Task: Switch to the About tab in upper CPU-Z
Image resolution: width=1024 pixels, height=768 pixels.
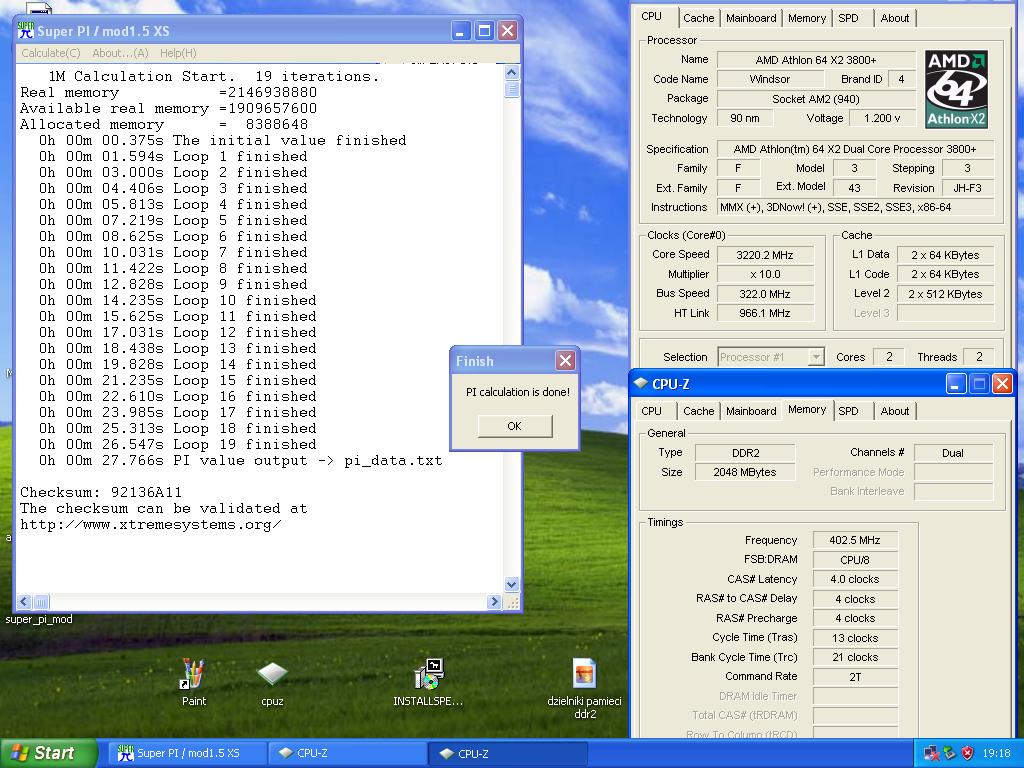Action: pyautogui.click(x=894, y=18)
